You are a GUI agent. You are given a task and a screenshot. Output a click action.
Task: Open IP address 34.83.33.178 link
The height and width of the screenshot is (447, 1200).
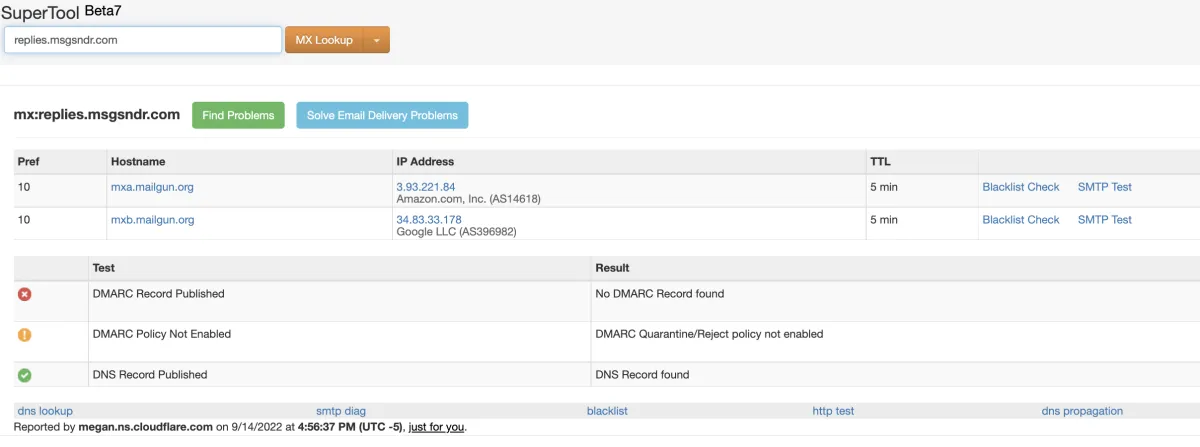click(x=429, y=220)
